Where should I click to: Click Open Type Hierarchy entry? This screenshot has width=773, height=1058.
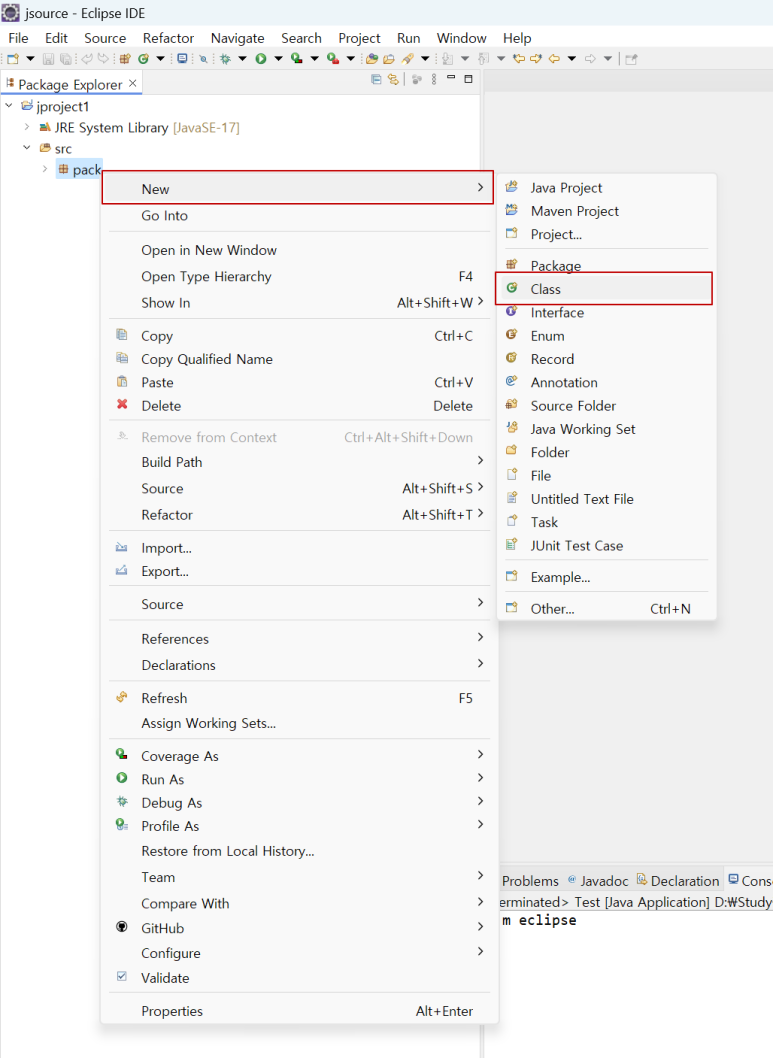click(299, 276)
